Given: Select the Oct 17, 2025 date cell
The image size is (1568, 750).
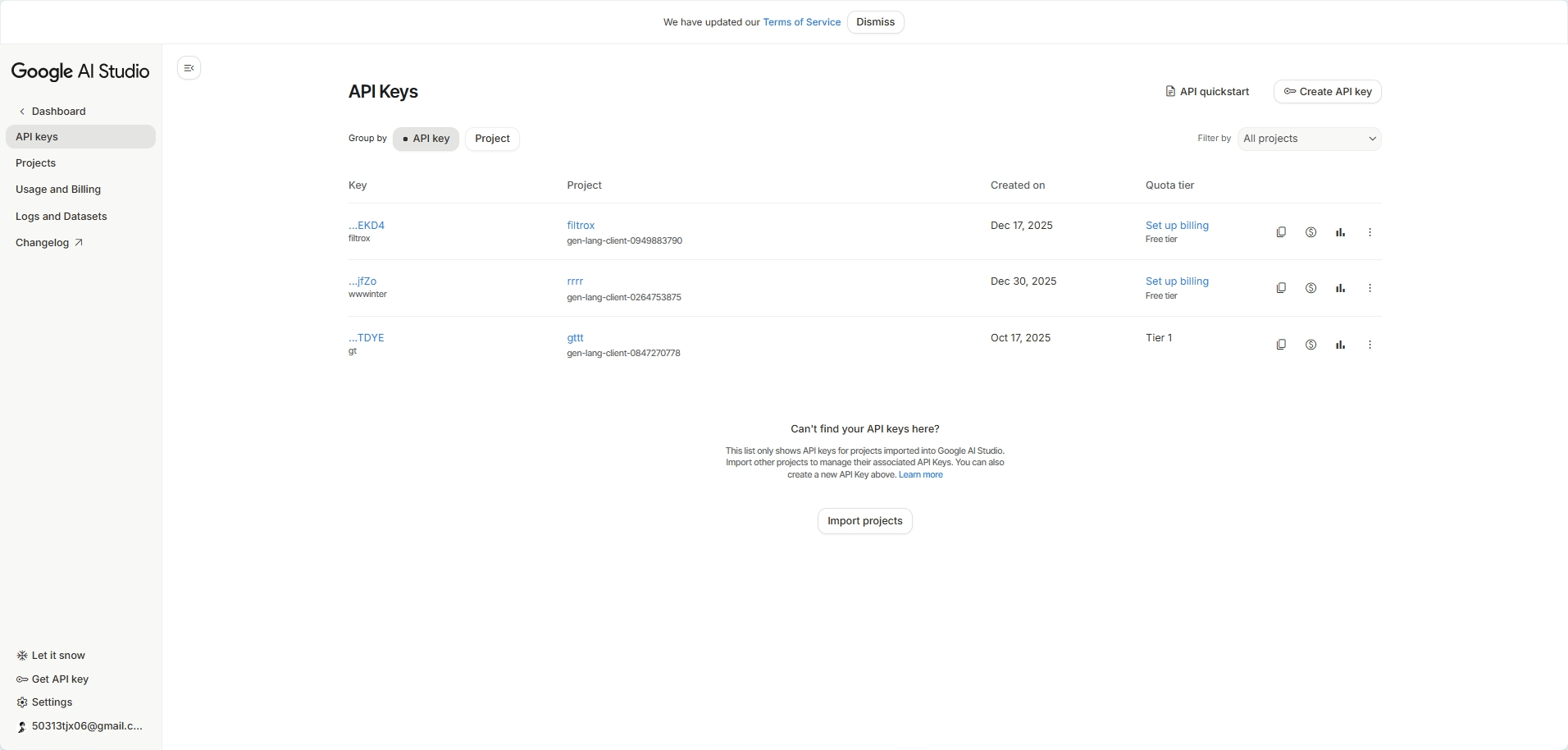Looking at the screenshot, I should [1020, 338].
